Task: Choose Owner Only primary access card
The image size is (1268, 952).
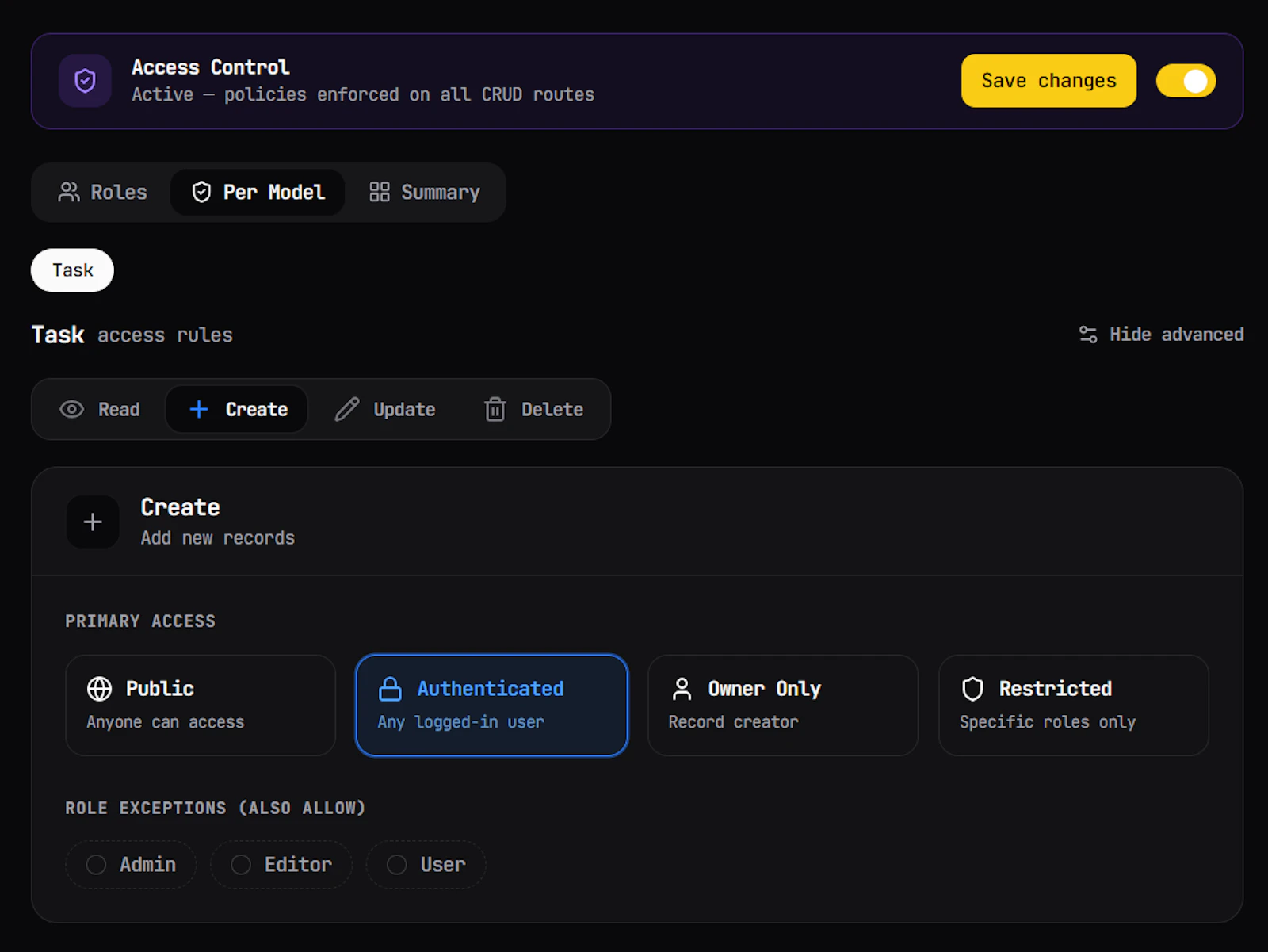Action: click(783, 705)
